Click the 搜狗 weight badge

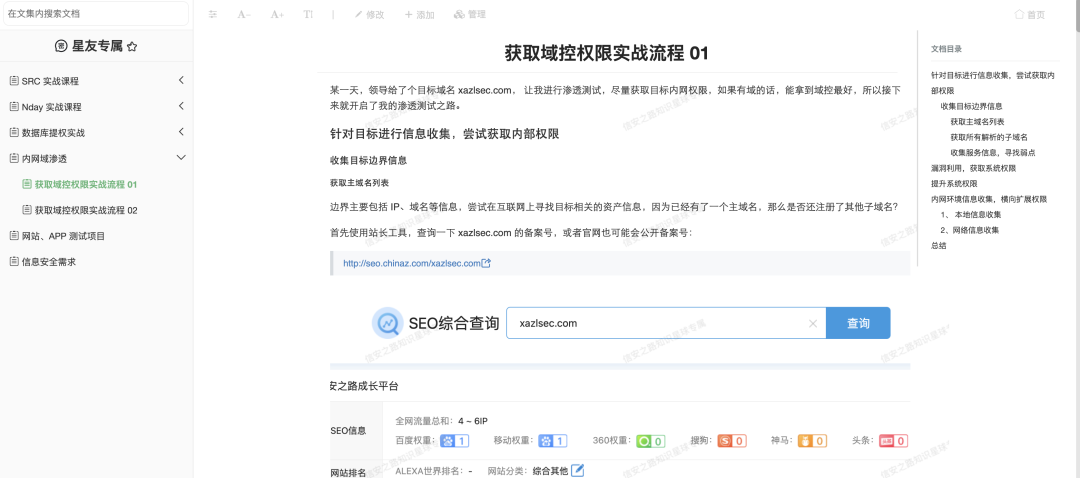(x=732, y=441)
